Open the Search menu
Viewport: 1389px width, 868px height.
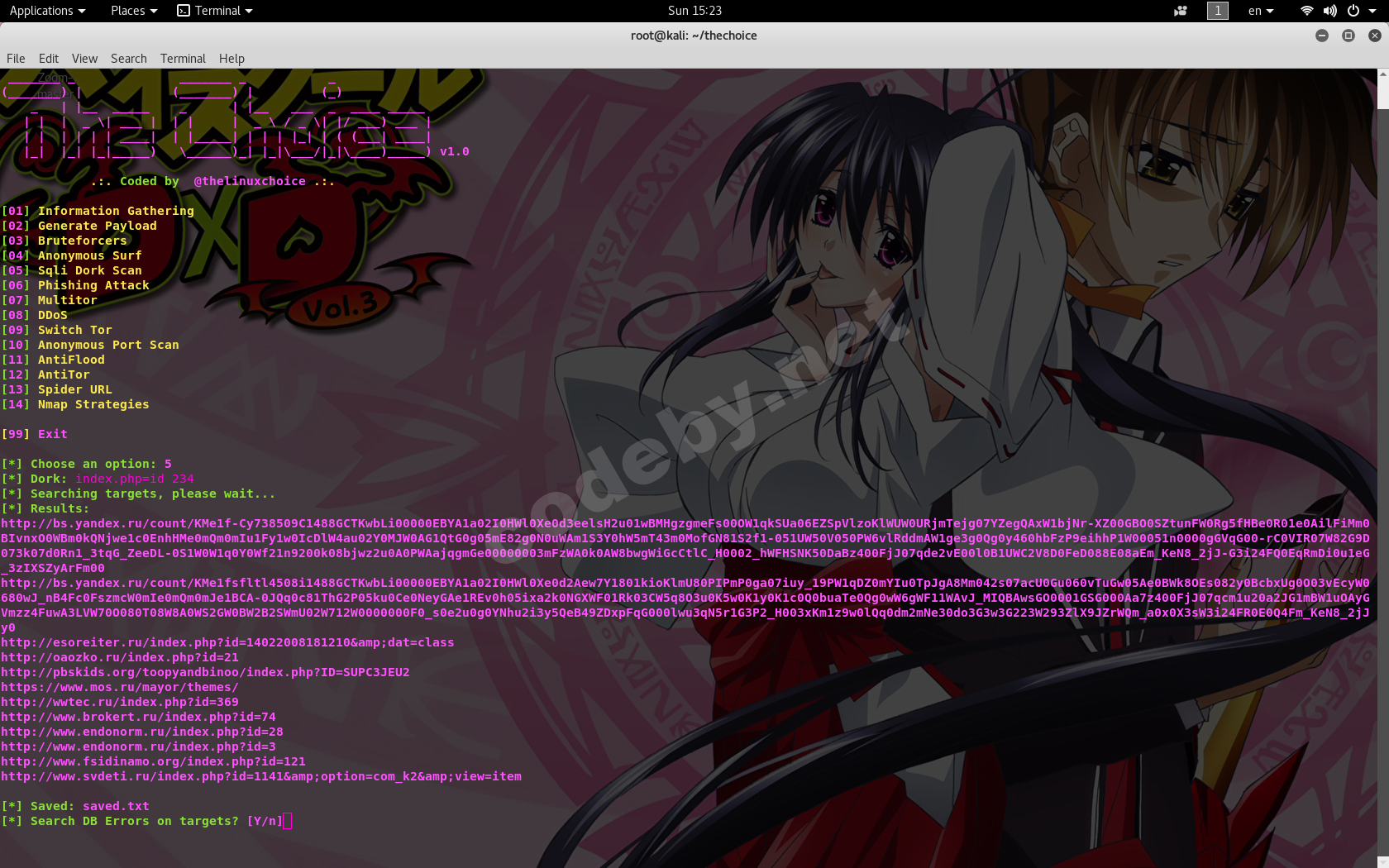[129, 59]
